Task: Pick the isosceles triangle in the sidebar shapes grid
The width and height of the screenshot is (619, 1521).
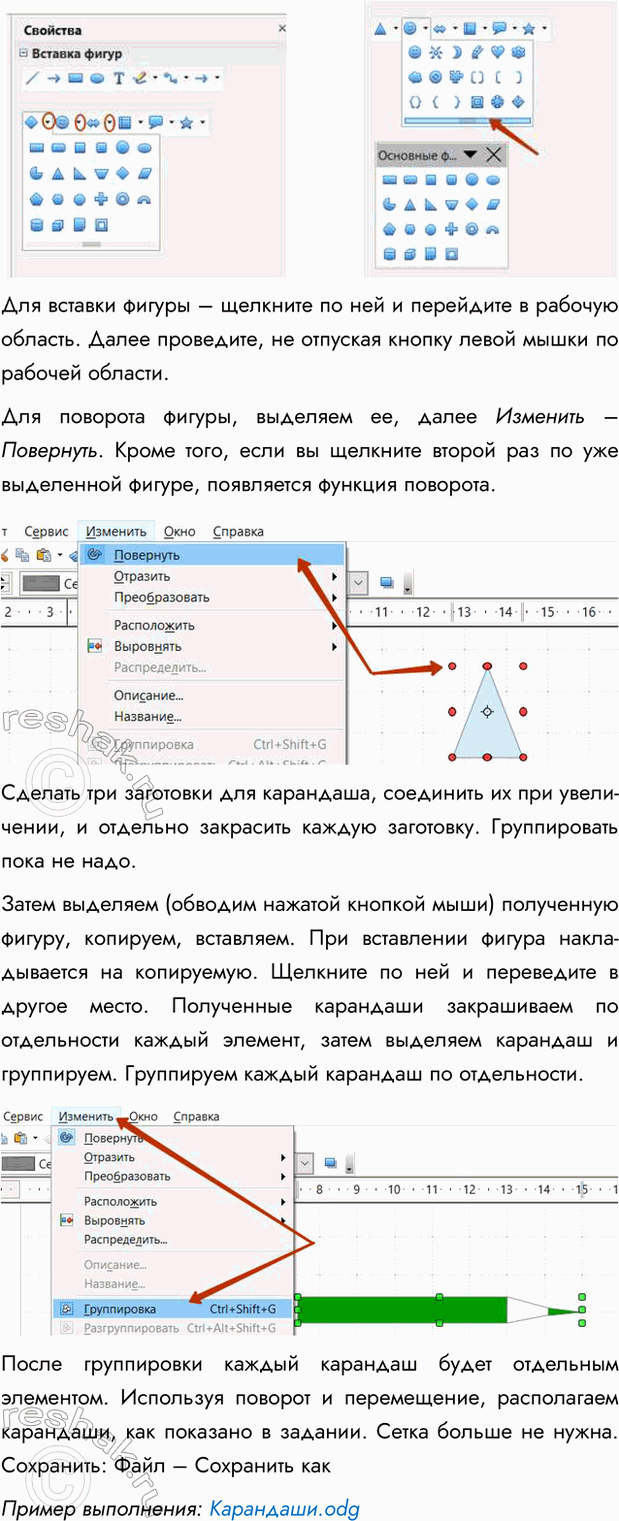Action: click(x=57, y=172)
